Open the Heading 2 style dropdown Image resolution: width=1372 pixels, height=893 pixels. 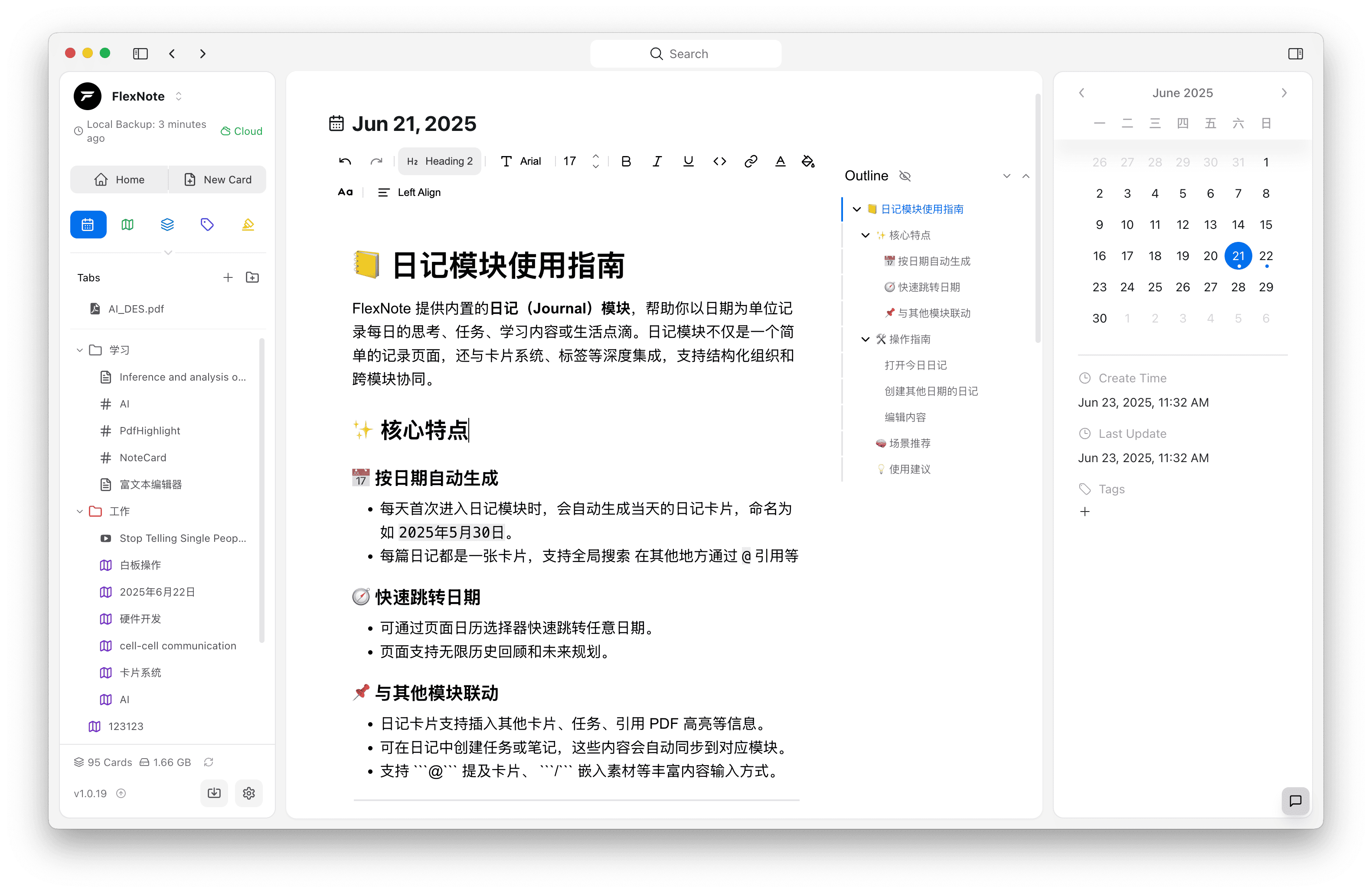[x=439, y=161]
